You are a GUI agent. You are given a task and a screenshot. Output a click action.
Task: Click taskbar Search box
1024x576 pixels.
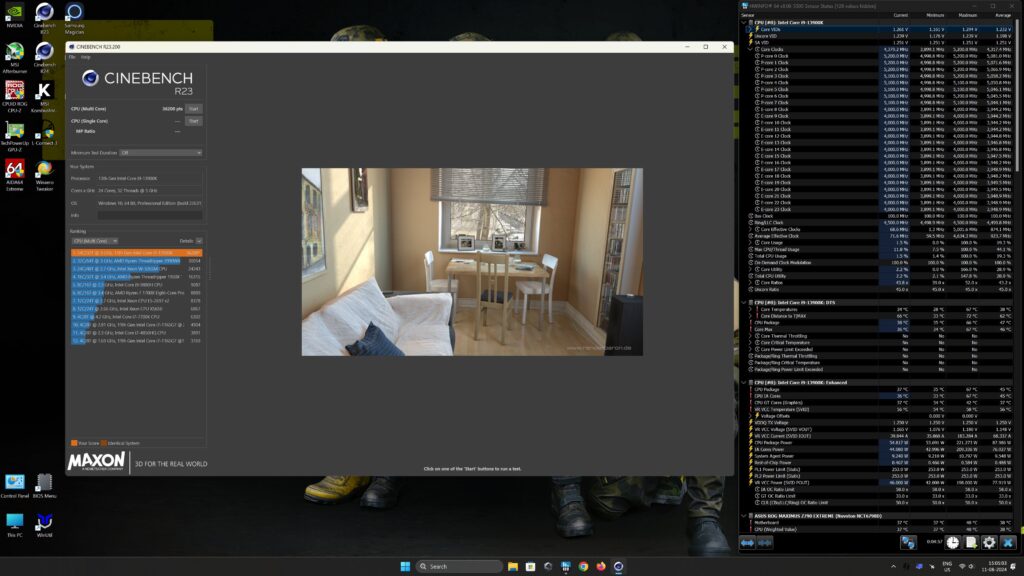459,566
